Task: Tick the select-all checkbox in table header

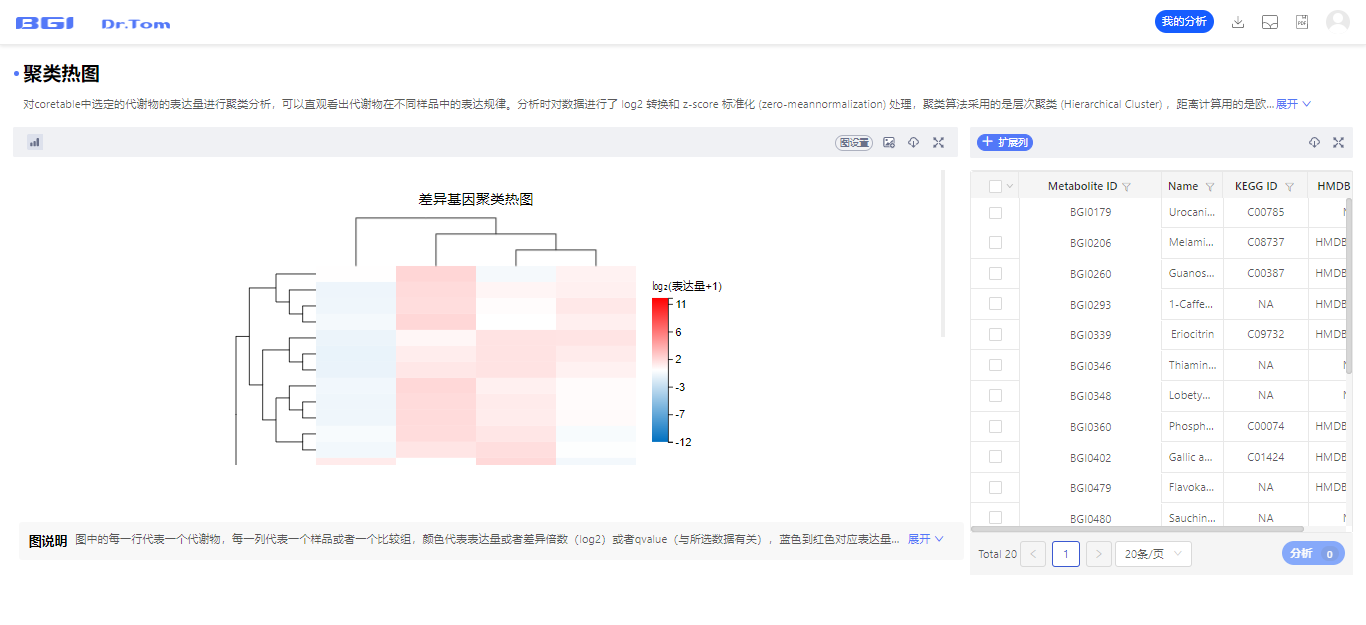Action: 995,186
